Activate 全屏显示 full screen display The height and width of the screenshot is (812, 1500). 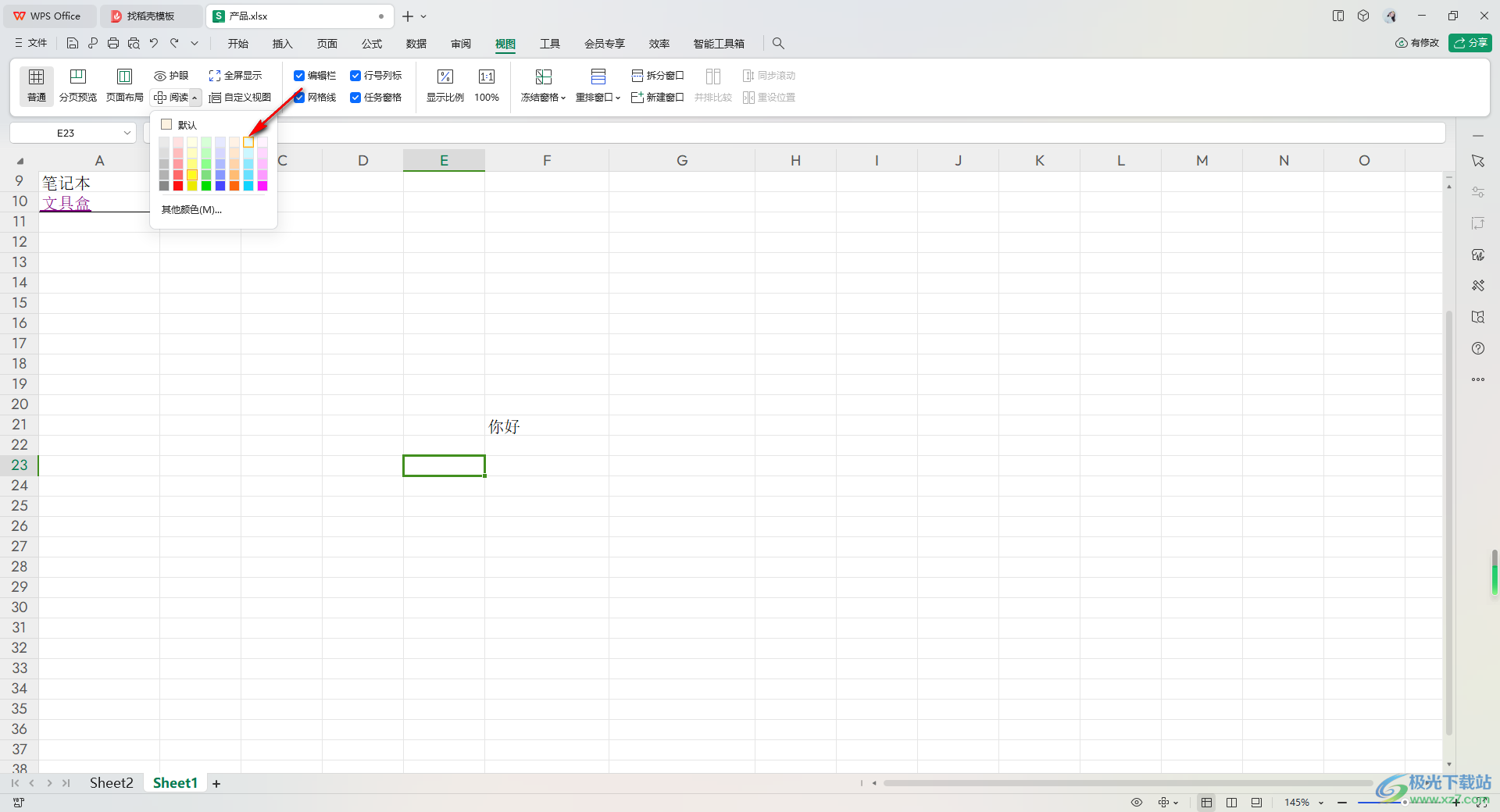(235, 76)
